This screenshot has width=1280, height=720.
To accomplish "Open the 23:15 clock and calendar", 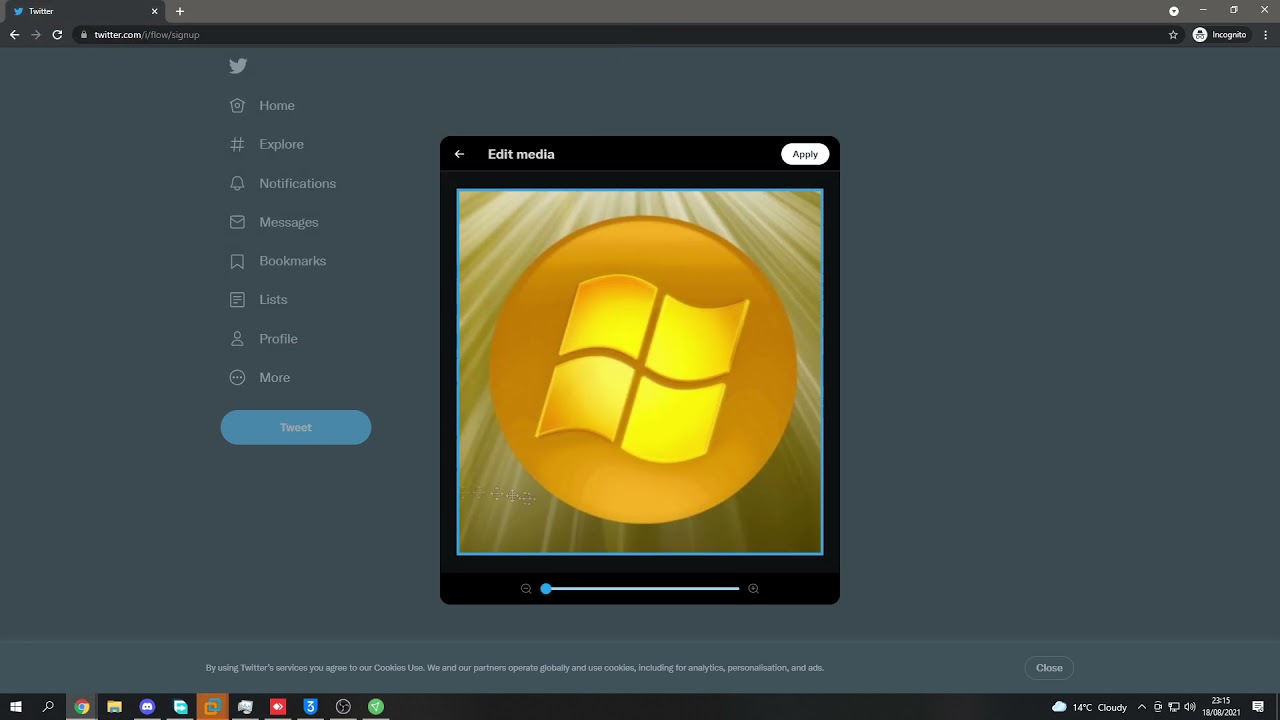I will tap(1221, 707).
